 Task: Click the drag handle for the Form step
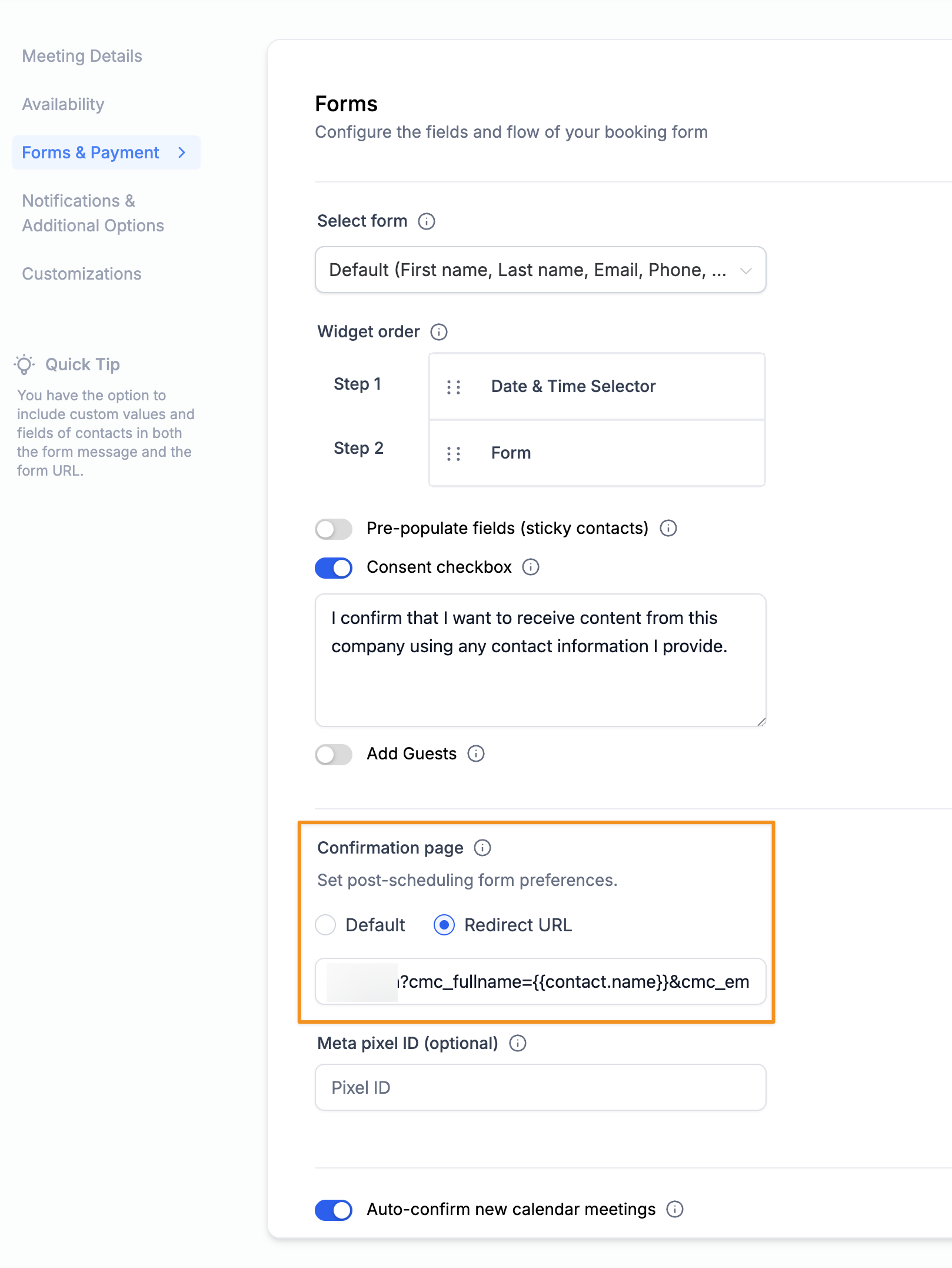tap(453, 453)
